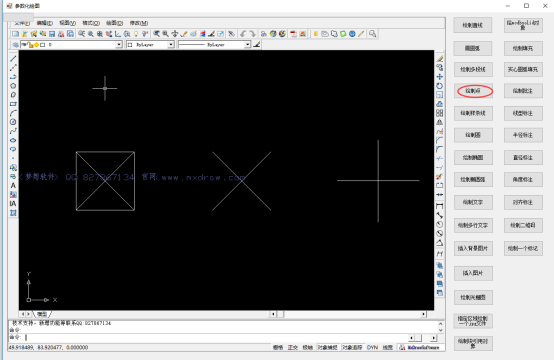Open the ByLayer color dropdown
The width and height of the screenshot is (554, 360).
point(171,45)
